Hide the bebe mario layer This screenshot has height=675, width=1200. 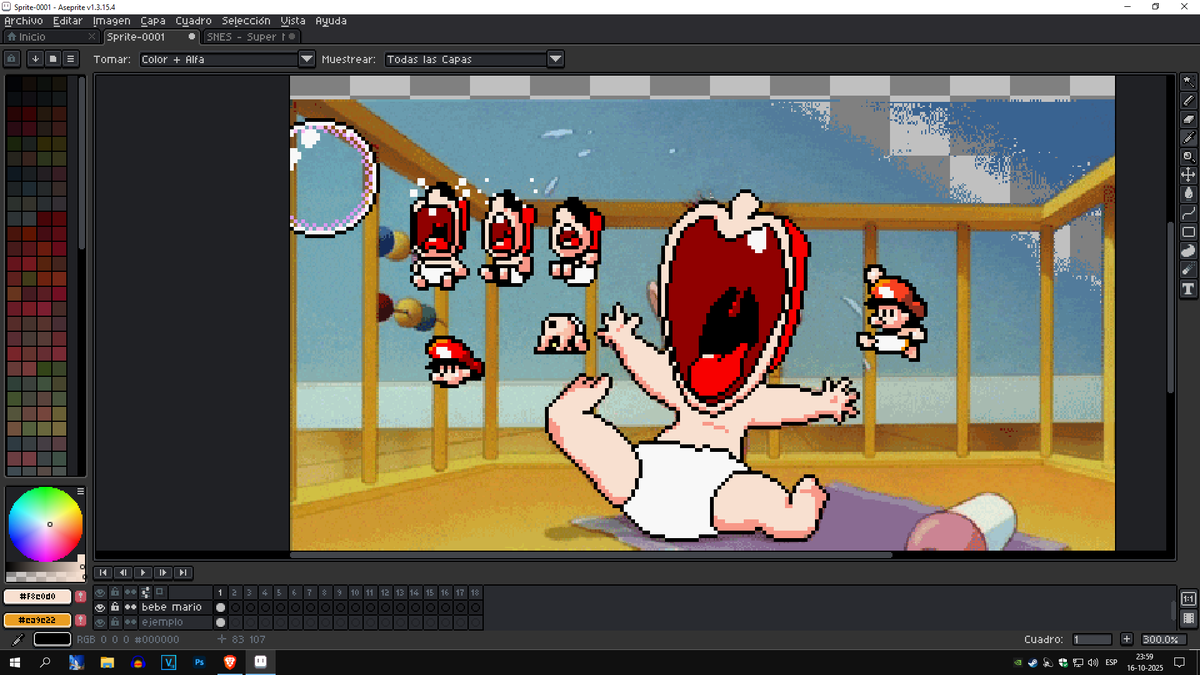point(100,607)
